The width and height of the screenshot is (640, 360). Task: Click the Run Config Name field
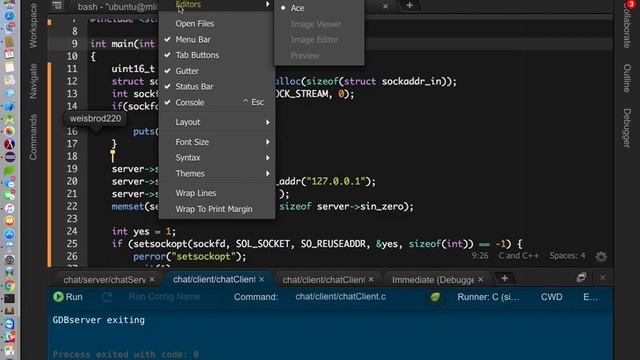(164, 297)
